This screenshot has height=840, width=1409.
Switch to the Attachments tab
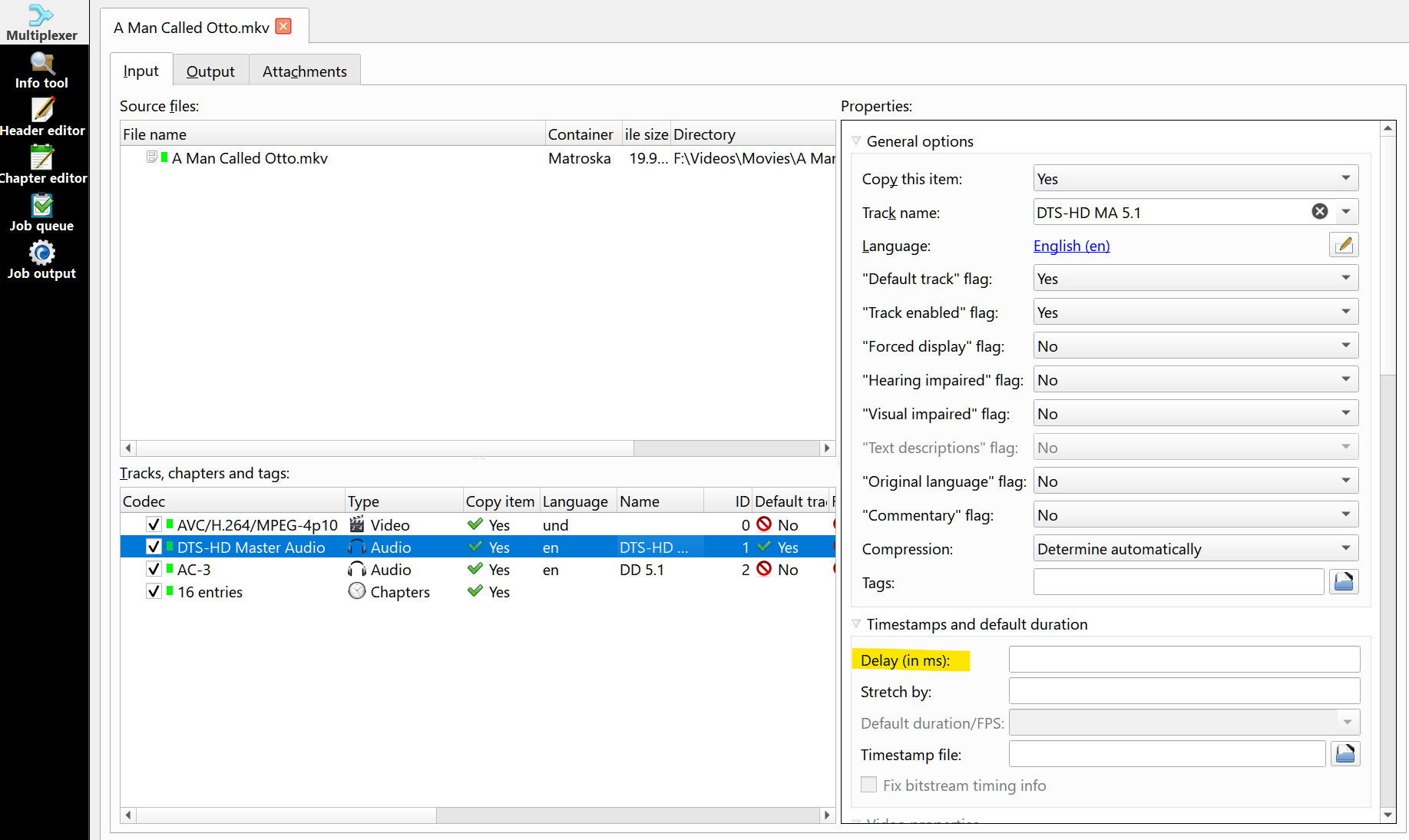click(304, 71)
